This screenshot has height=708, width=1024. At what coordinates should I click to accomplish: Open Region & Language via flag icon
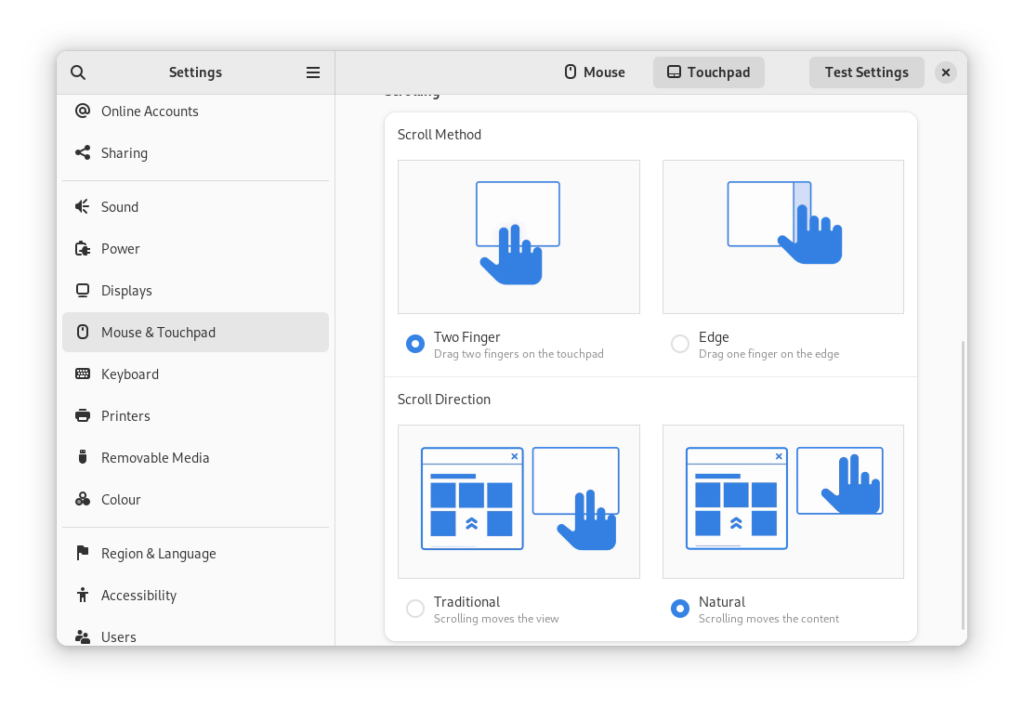tap(83, 553)
